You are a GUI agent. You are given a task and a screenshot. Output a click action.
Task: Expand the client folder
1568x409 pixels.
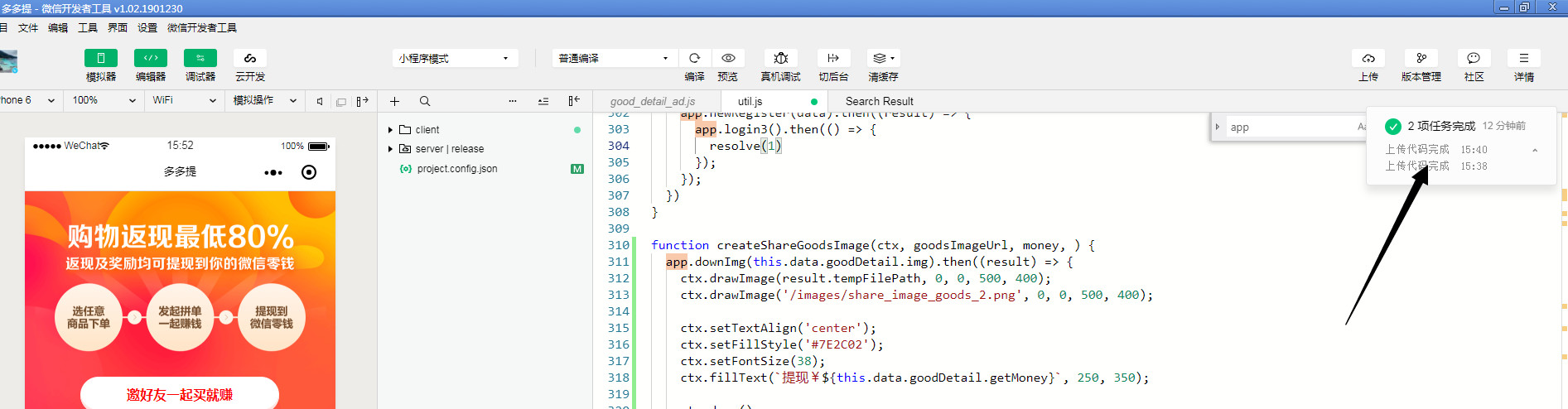(x=390, y=130)
